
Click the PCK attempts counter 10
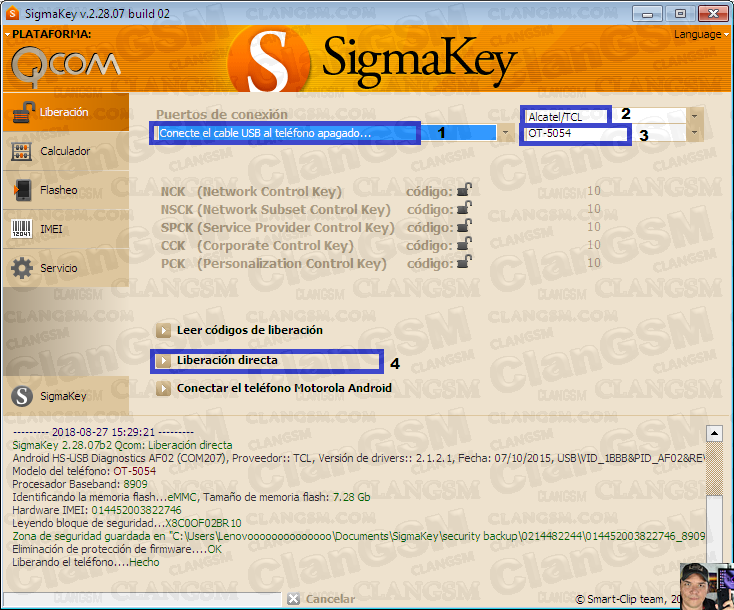594,263
